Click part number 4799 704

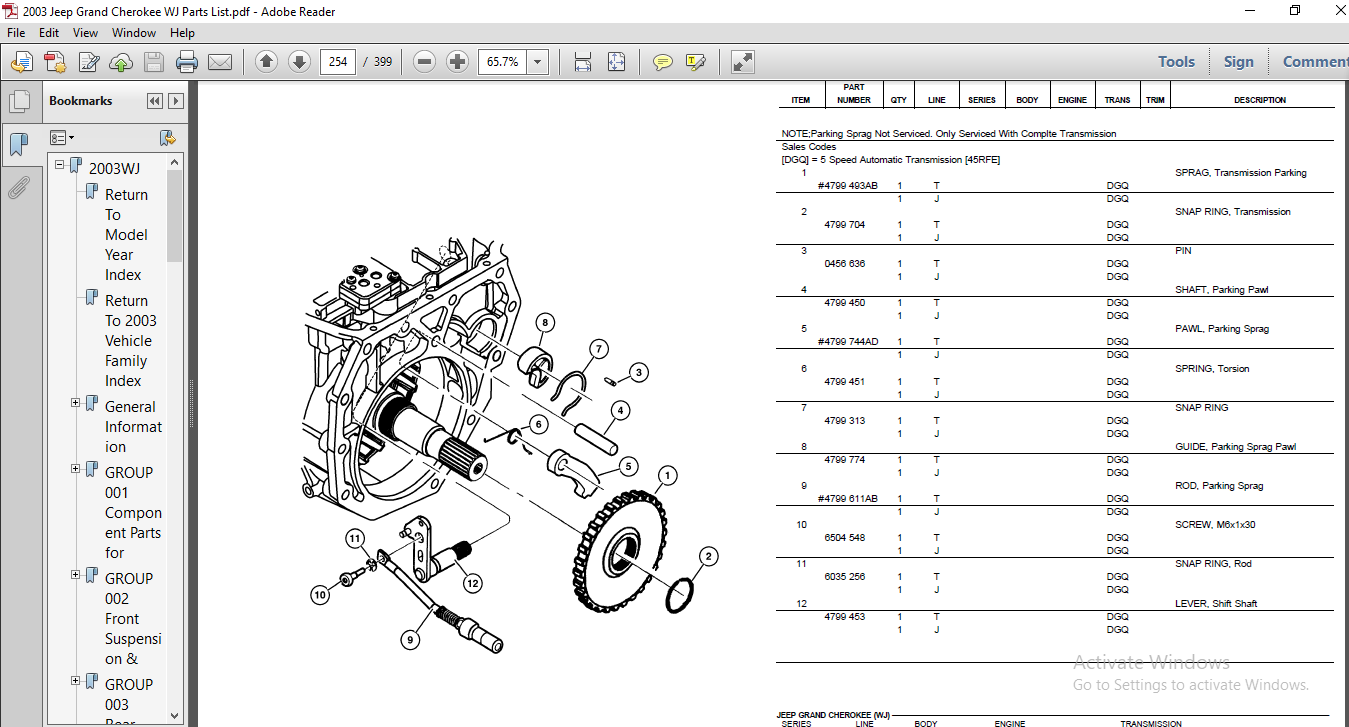[x=844, y=225]
